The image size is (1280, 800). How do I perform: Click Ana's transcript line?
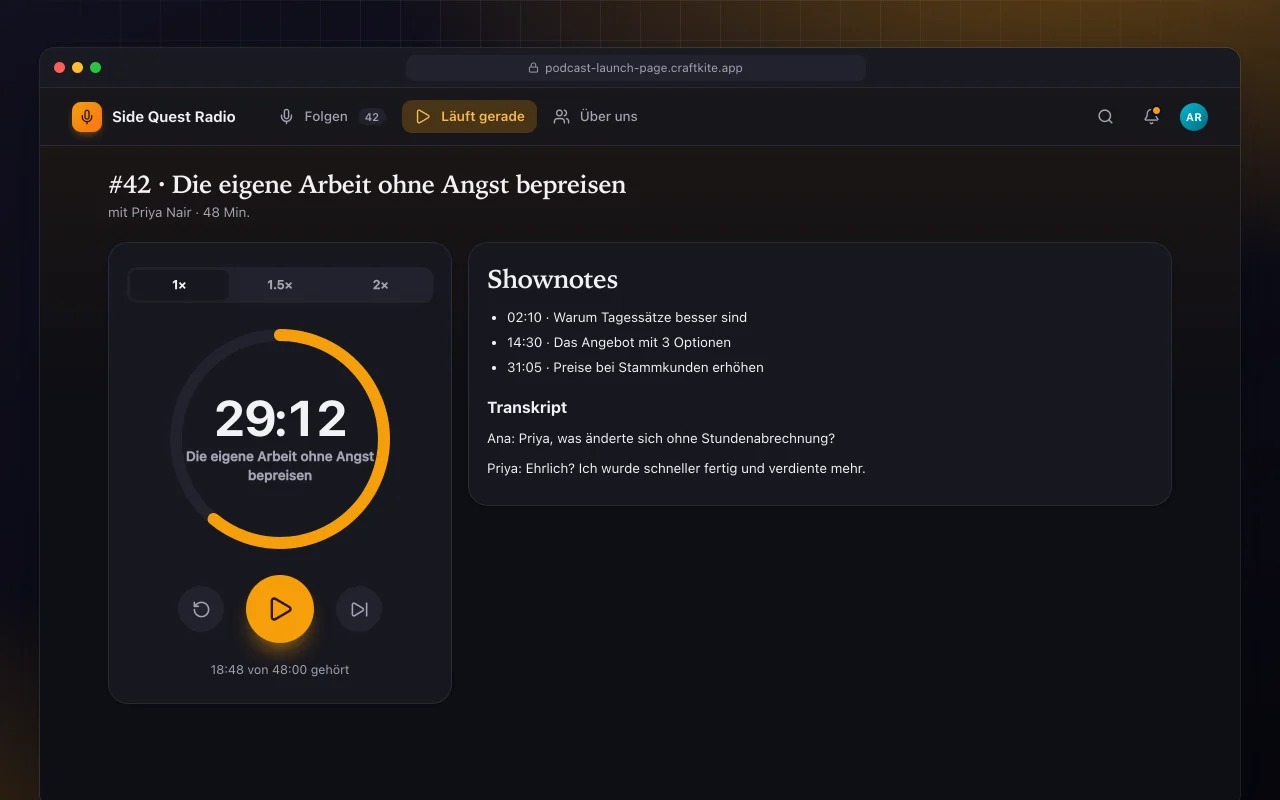tap(661, 438)
